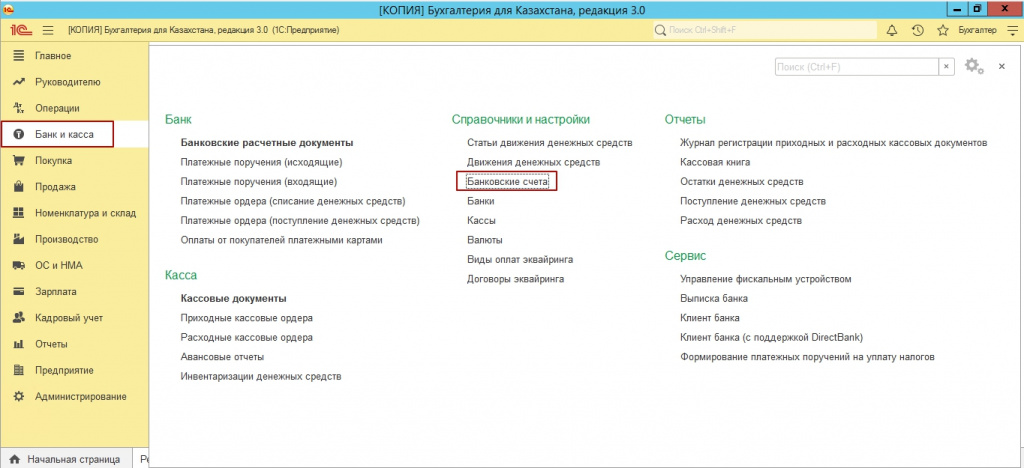Click the Администрирование gear icon

pos(19,396)
